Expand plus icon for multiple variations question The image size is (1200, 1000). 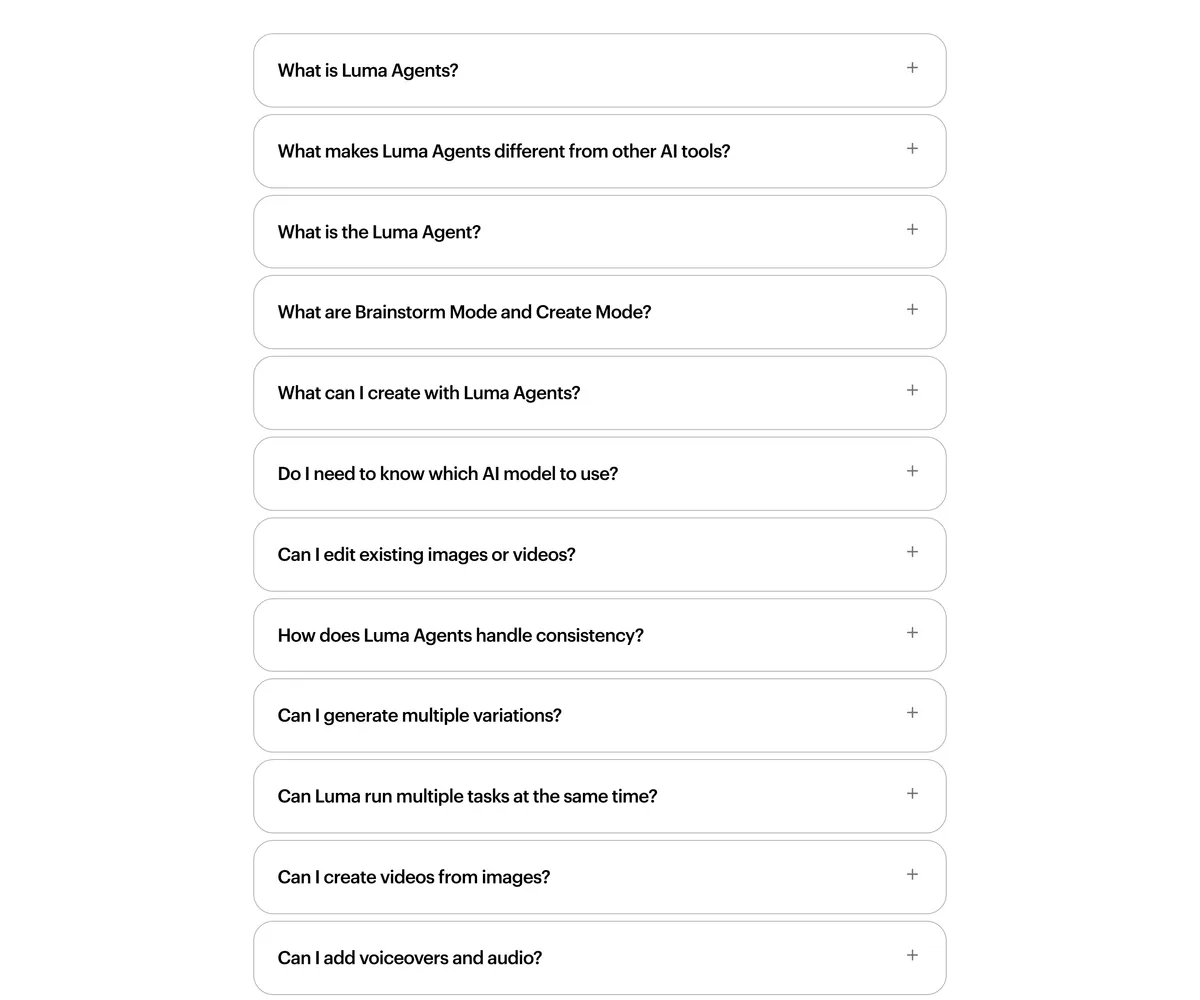[x=912, y=713]
